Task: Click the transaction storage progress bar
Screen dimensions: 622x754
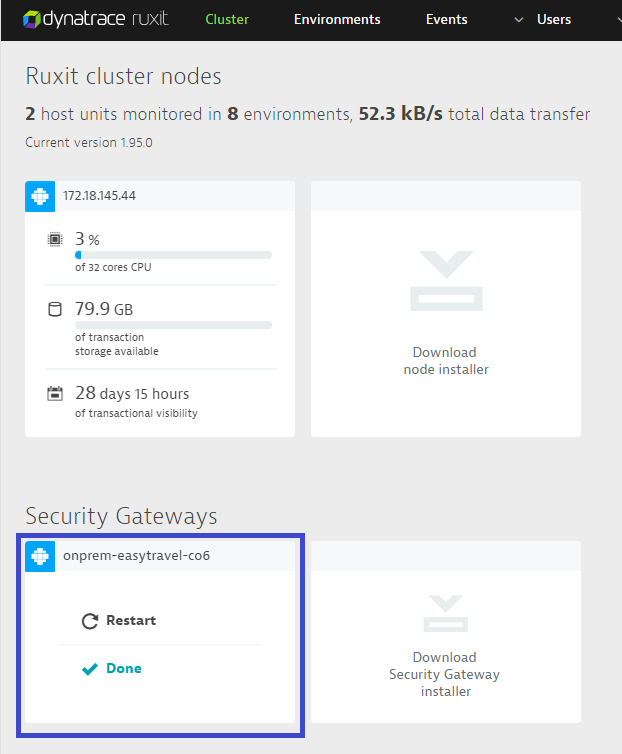Action: tap(173, 325)
